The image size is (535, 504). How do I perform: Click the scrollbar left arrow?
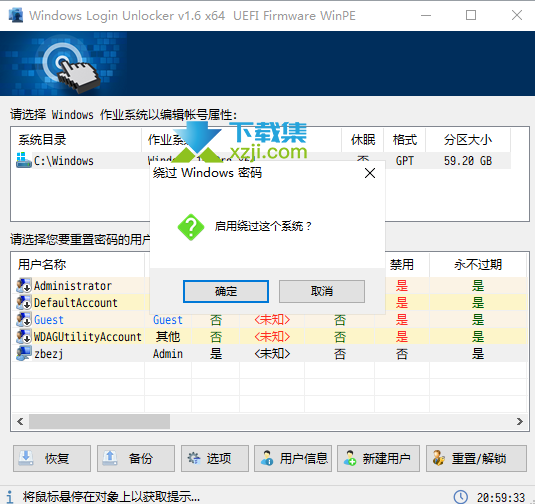20,421
